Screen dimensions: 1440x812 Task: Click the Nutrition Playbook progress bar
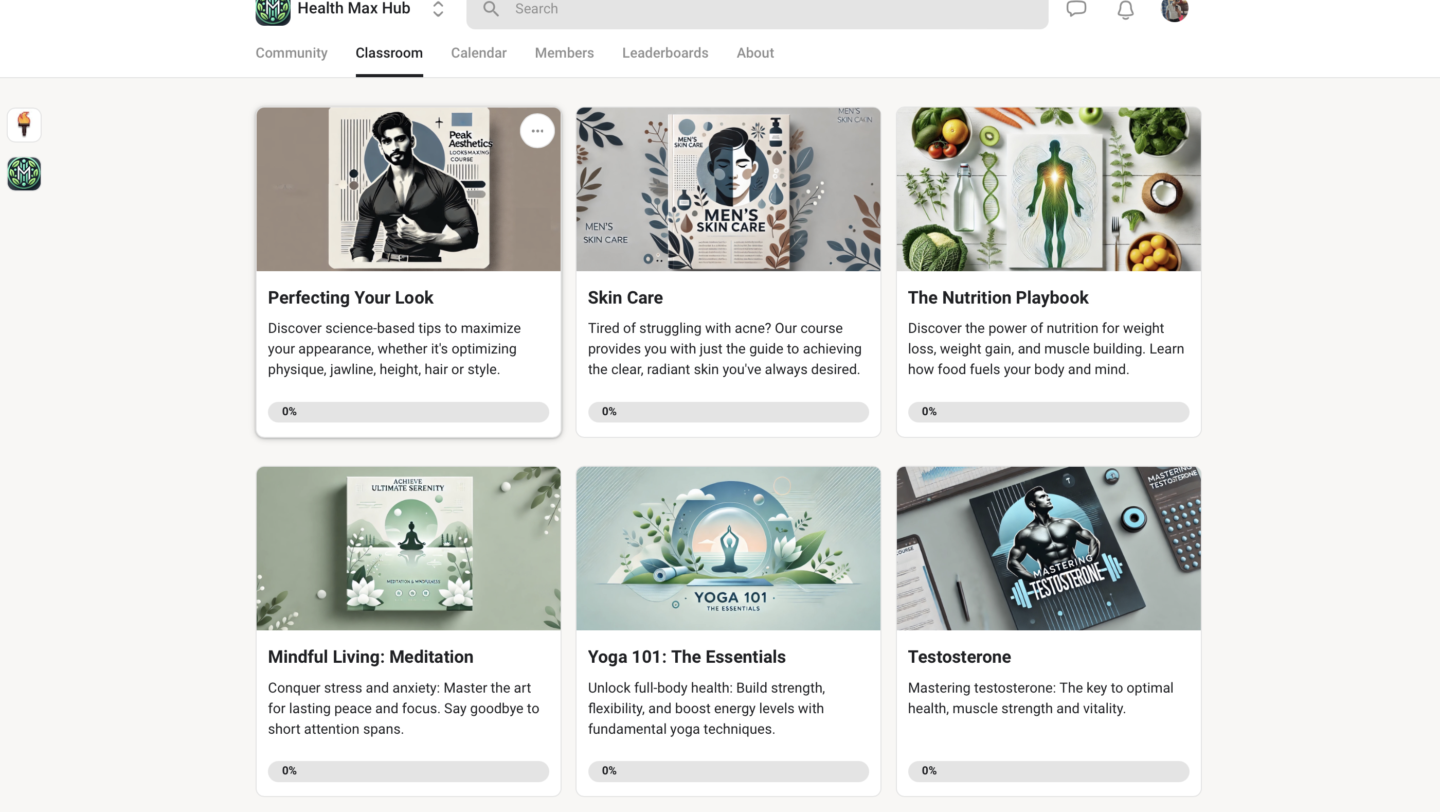pyautogui.click(x=1048, y=412)
